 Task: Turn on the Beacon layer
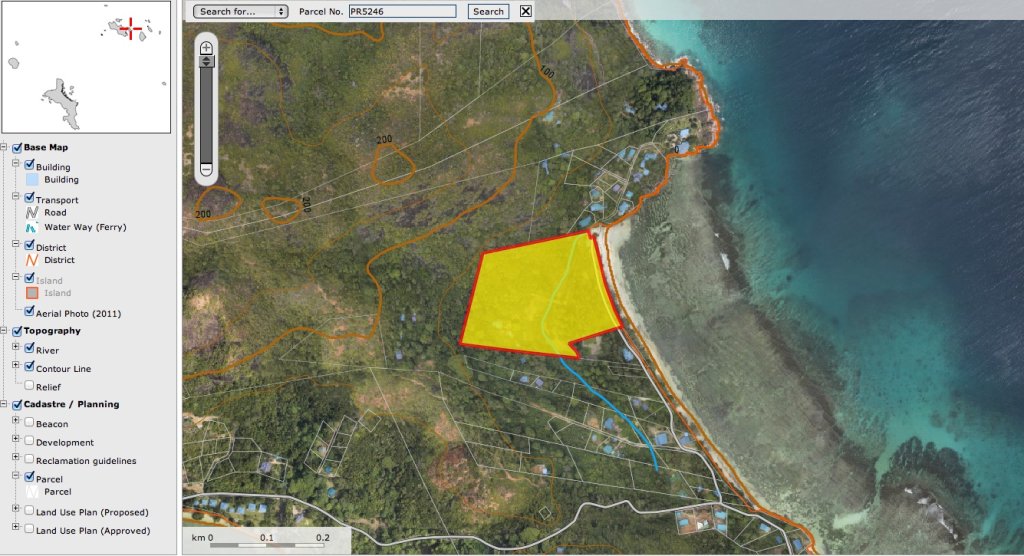click(x=29, y=423)
